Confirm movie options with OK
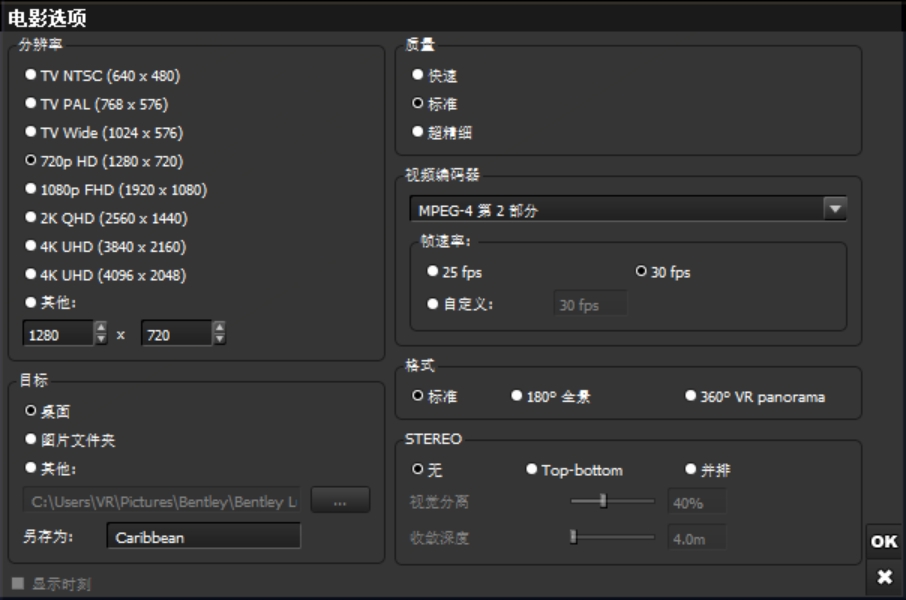Image resolution: width=906 pixels, height=600 pixels. coord(884,542)
